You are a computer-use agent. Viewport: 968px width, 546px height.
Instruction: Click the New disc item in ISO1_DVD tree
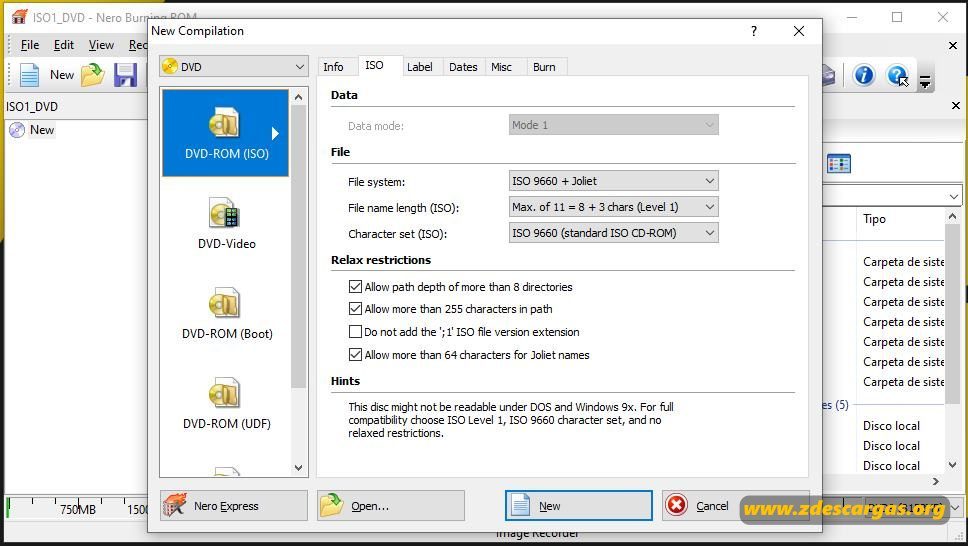33,130
